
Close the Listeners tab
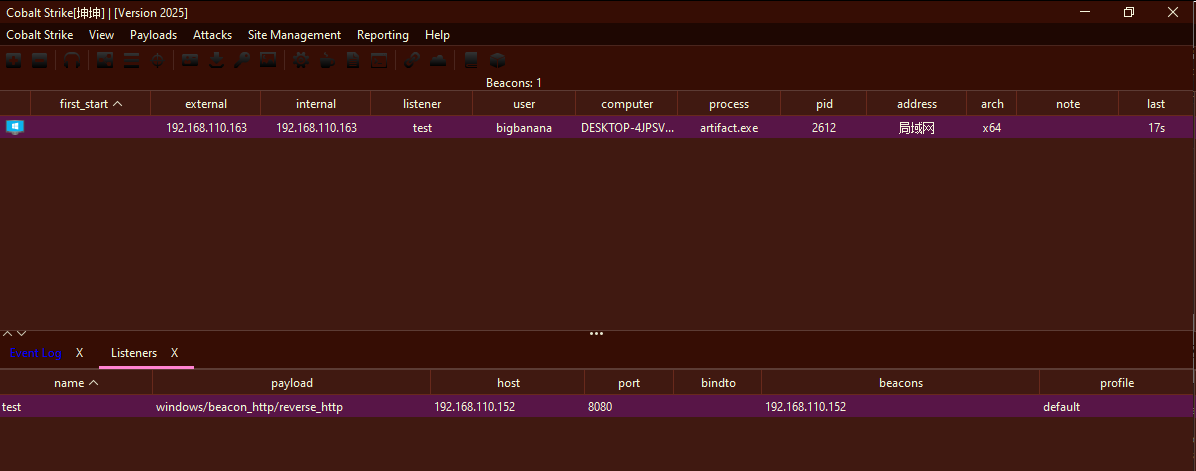pyautogui.click(x=175, y=353)
